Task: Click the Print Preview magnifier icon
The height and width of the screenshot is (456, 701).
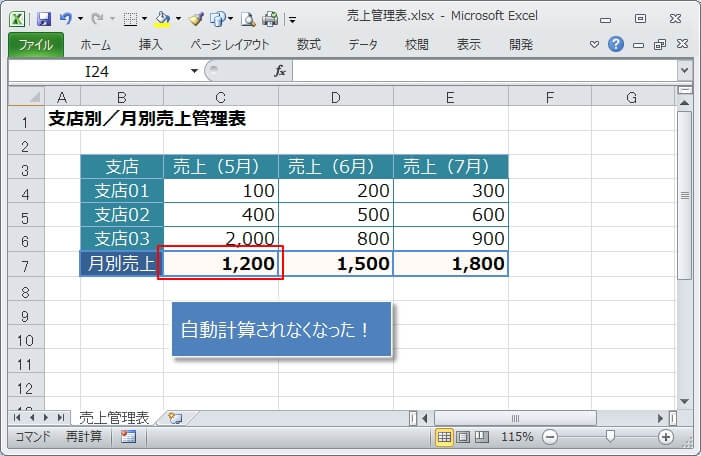Action: point(248,19)
